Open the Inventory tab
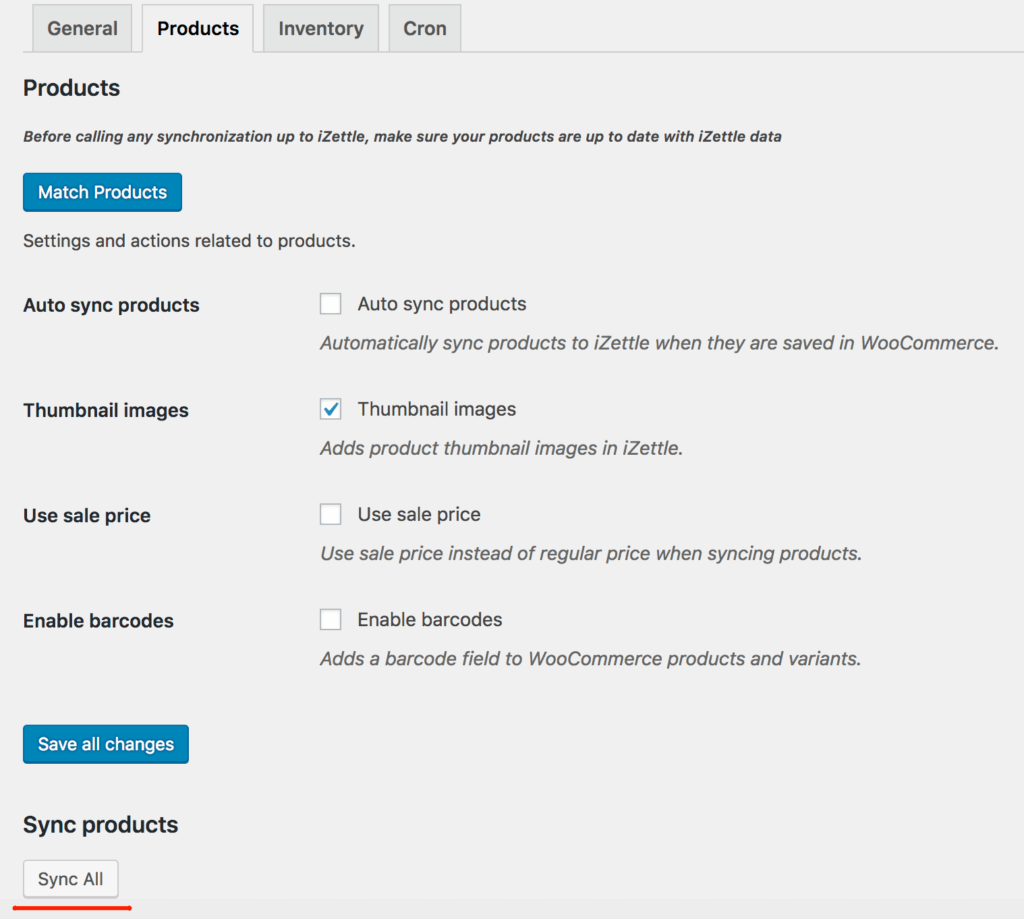1024x919 pixels. [320, 28]
